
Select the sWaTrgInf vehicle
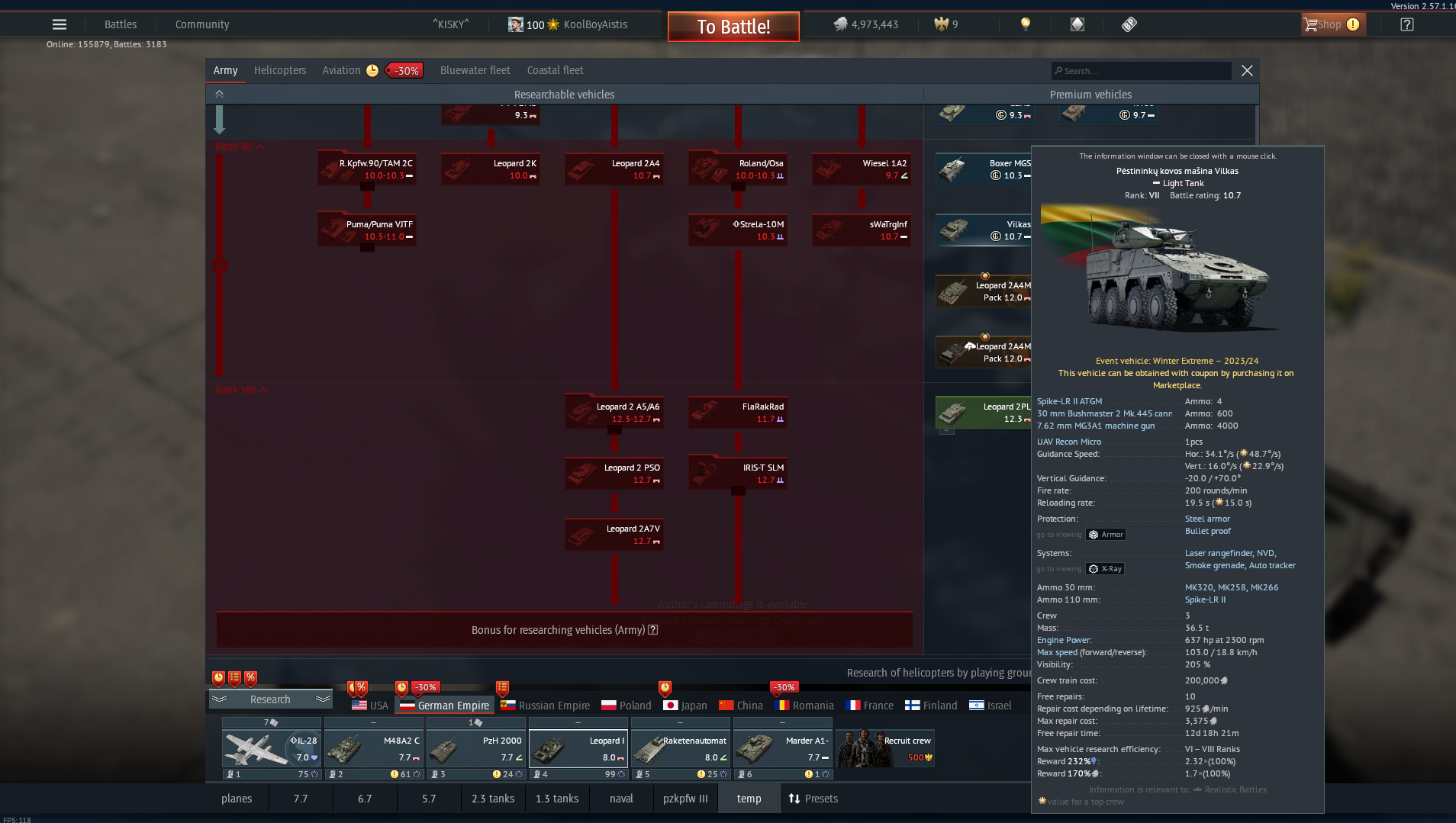[862, 230]
